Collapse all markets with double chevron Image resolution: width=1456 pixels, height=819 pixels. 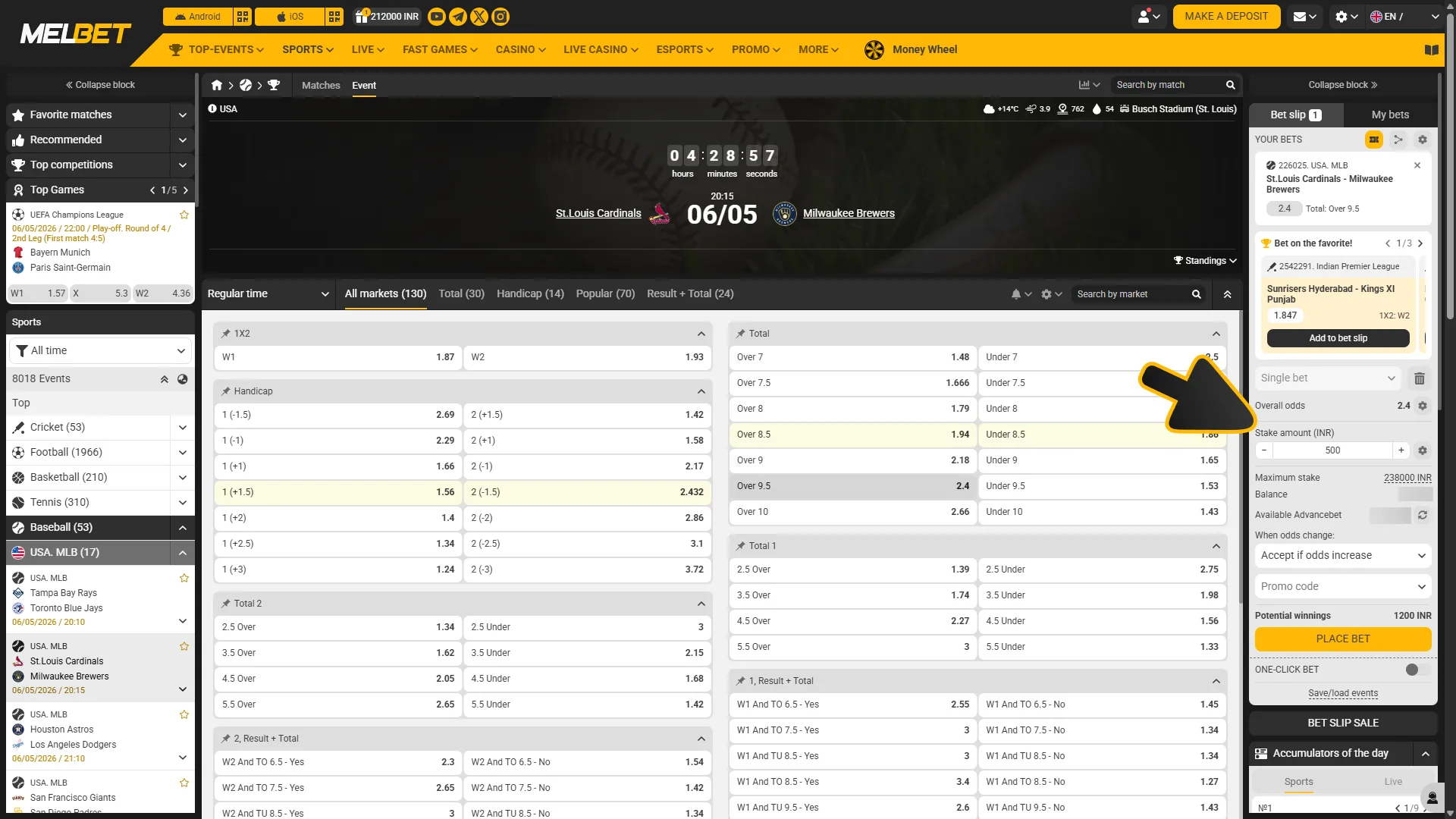(x=1228, y=294)
